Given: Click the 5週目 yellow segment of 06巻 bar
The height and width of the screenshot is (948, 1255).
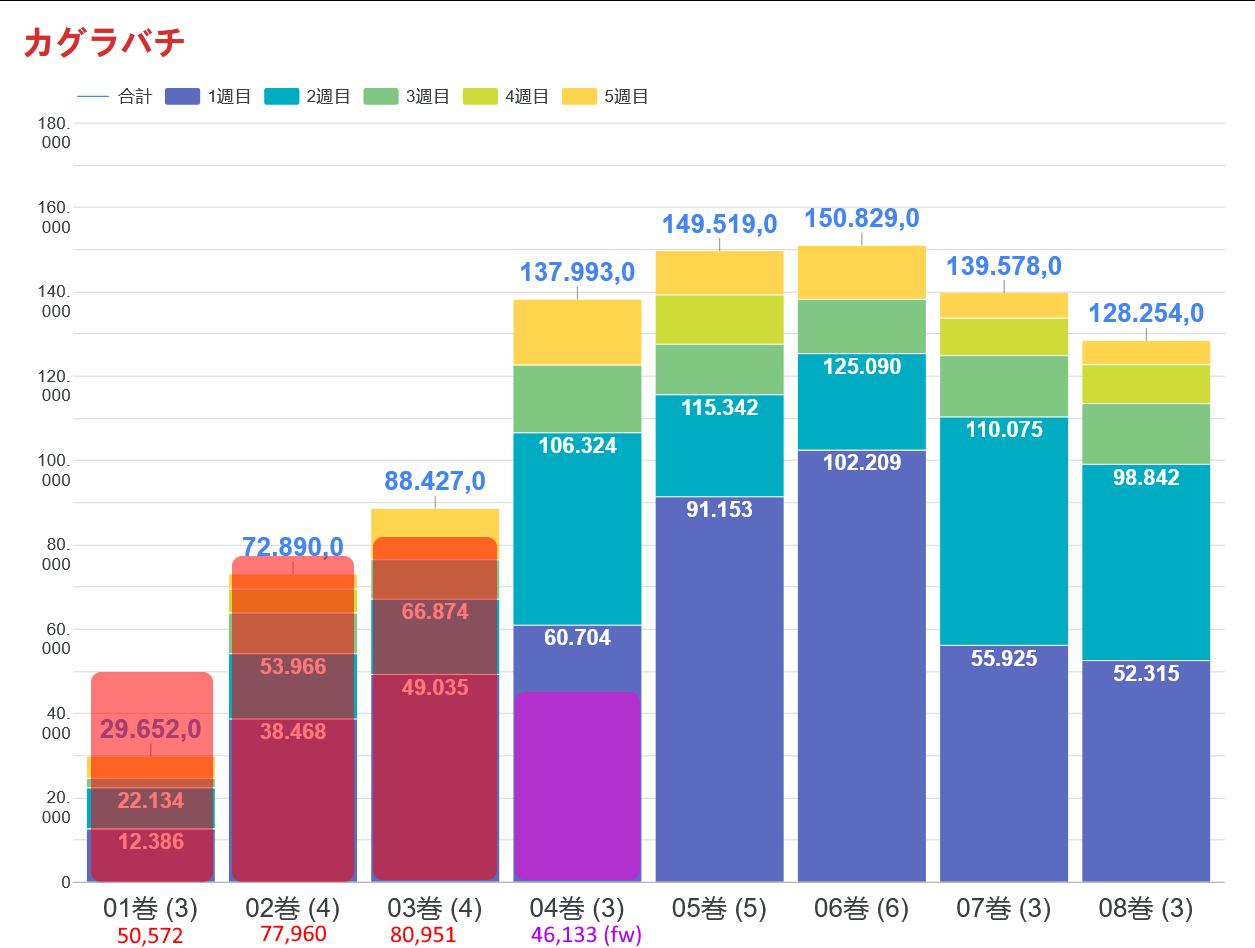Looking at the screenshot, I should (862, 272).
